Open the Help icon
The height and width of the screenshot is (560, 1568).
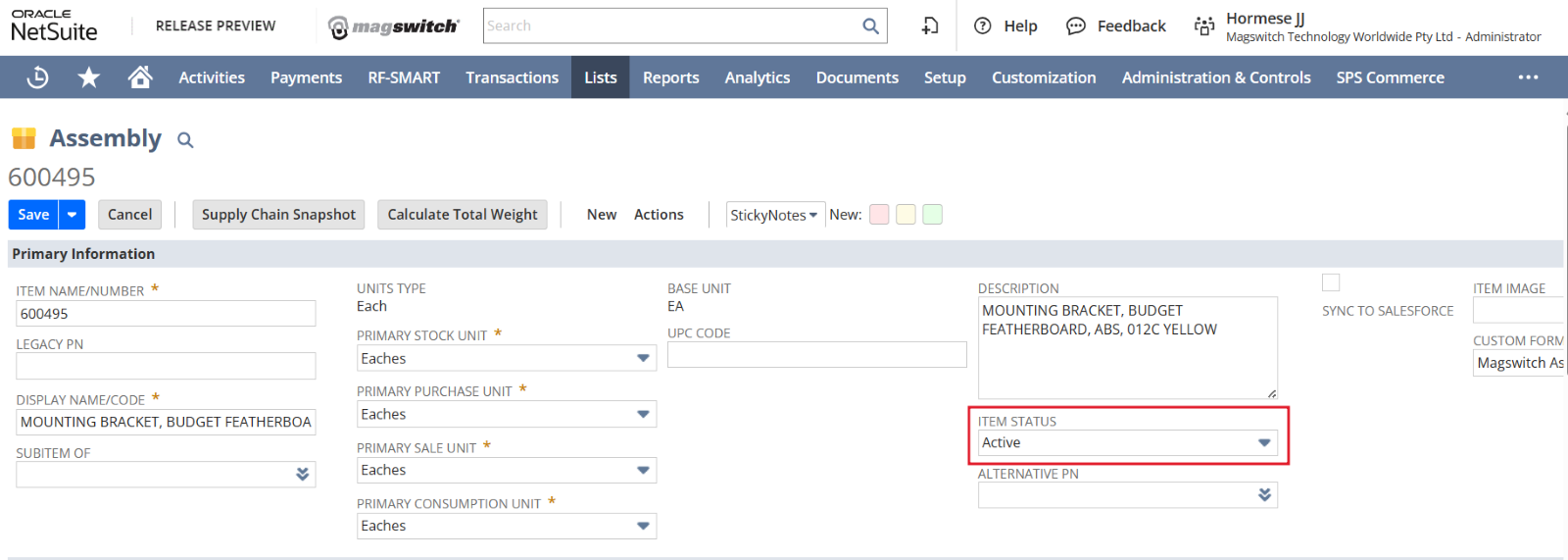983,26
